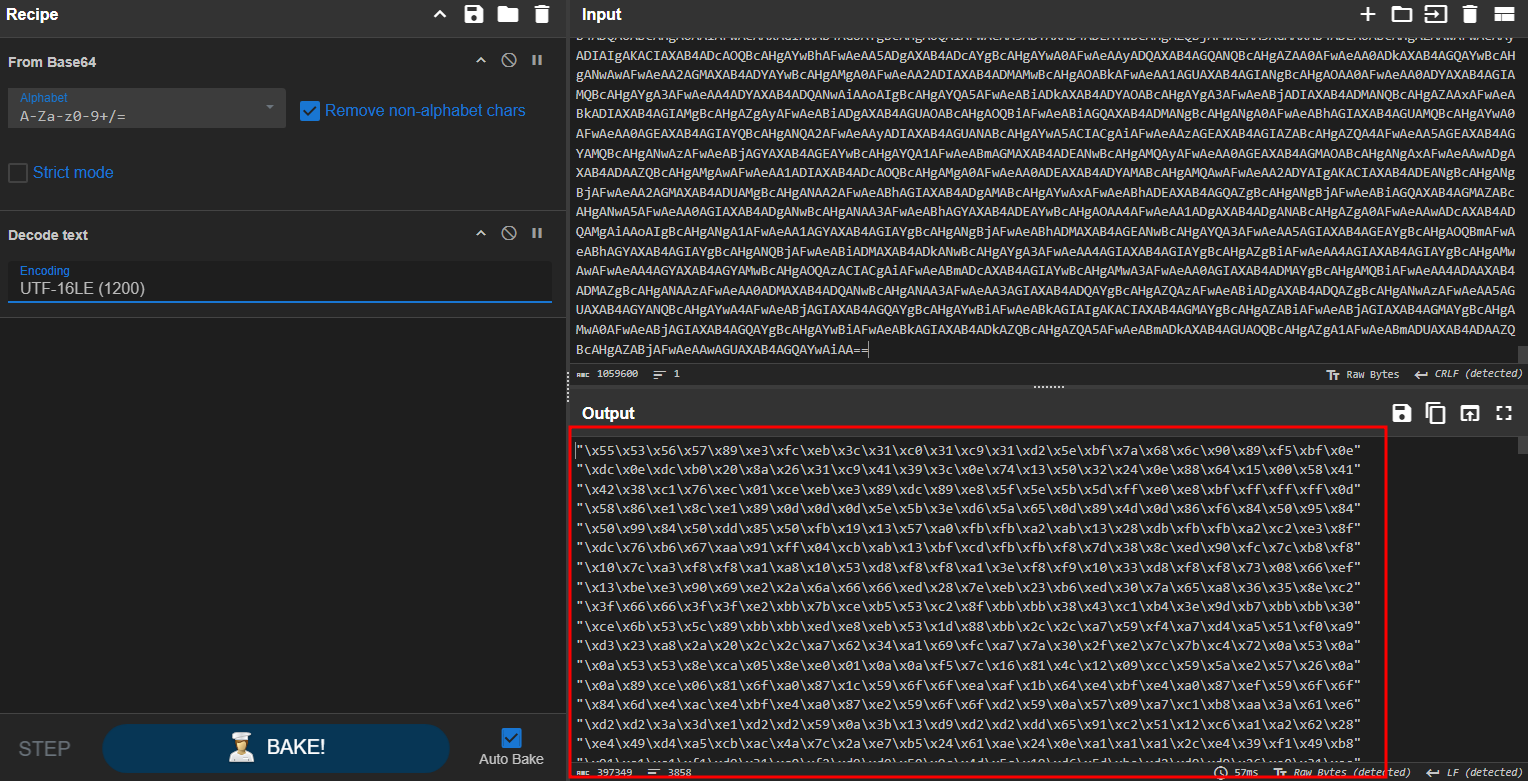Maximise the output pane
This screenshot has height=781, width=1528.
1503,413
